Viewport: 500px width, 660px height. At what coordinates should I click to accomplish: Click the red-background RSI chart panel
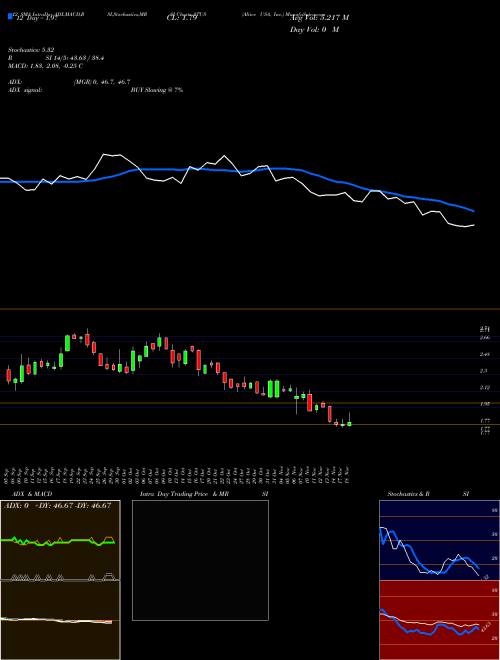pyautogui.click(x=439, y=620)
